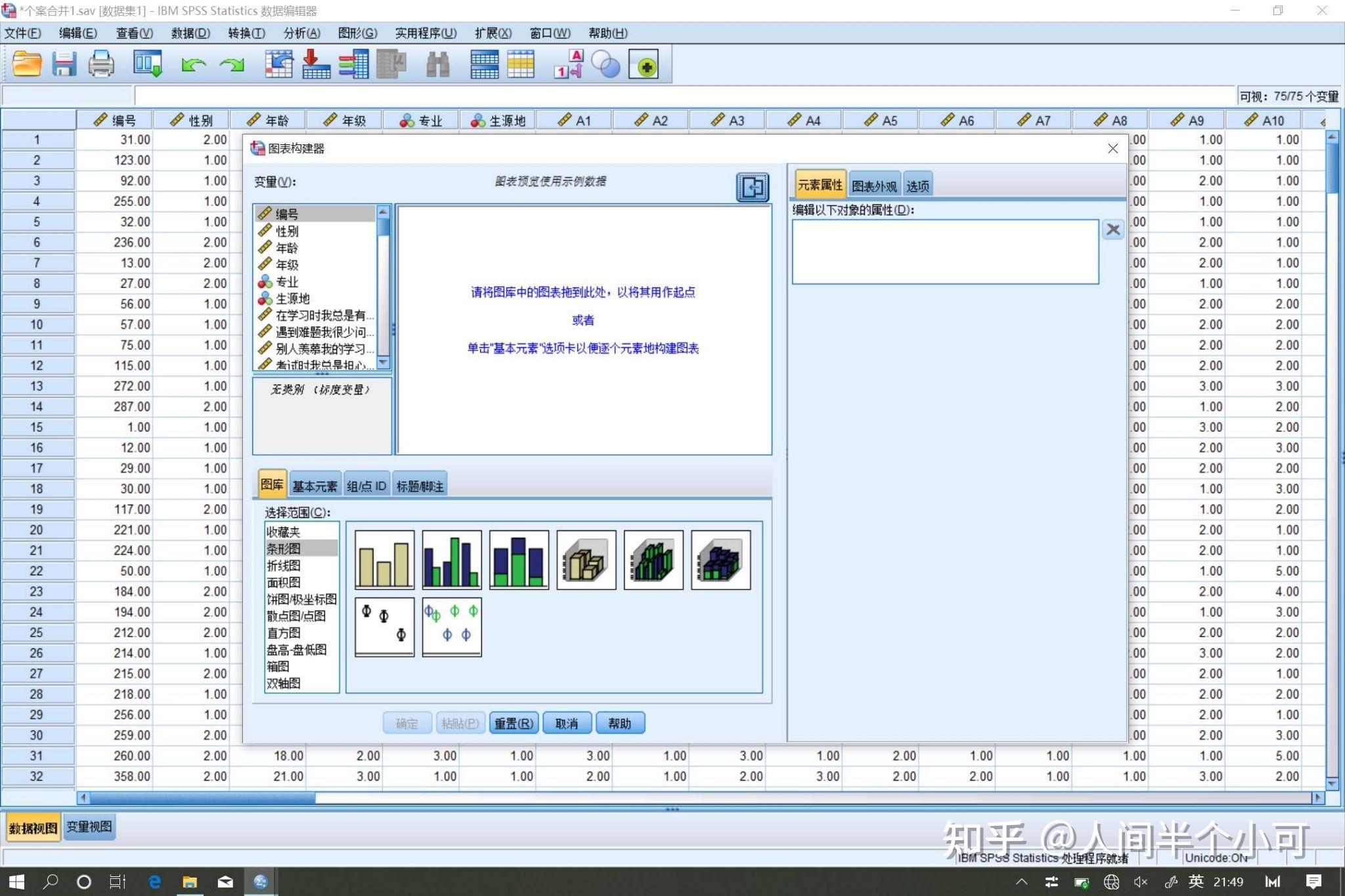Select row 15 header in data grid
This screenshot has height=896, width=1345.
37,427
